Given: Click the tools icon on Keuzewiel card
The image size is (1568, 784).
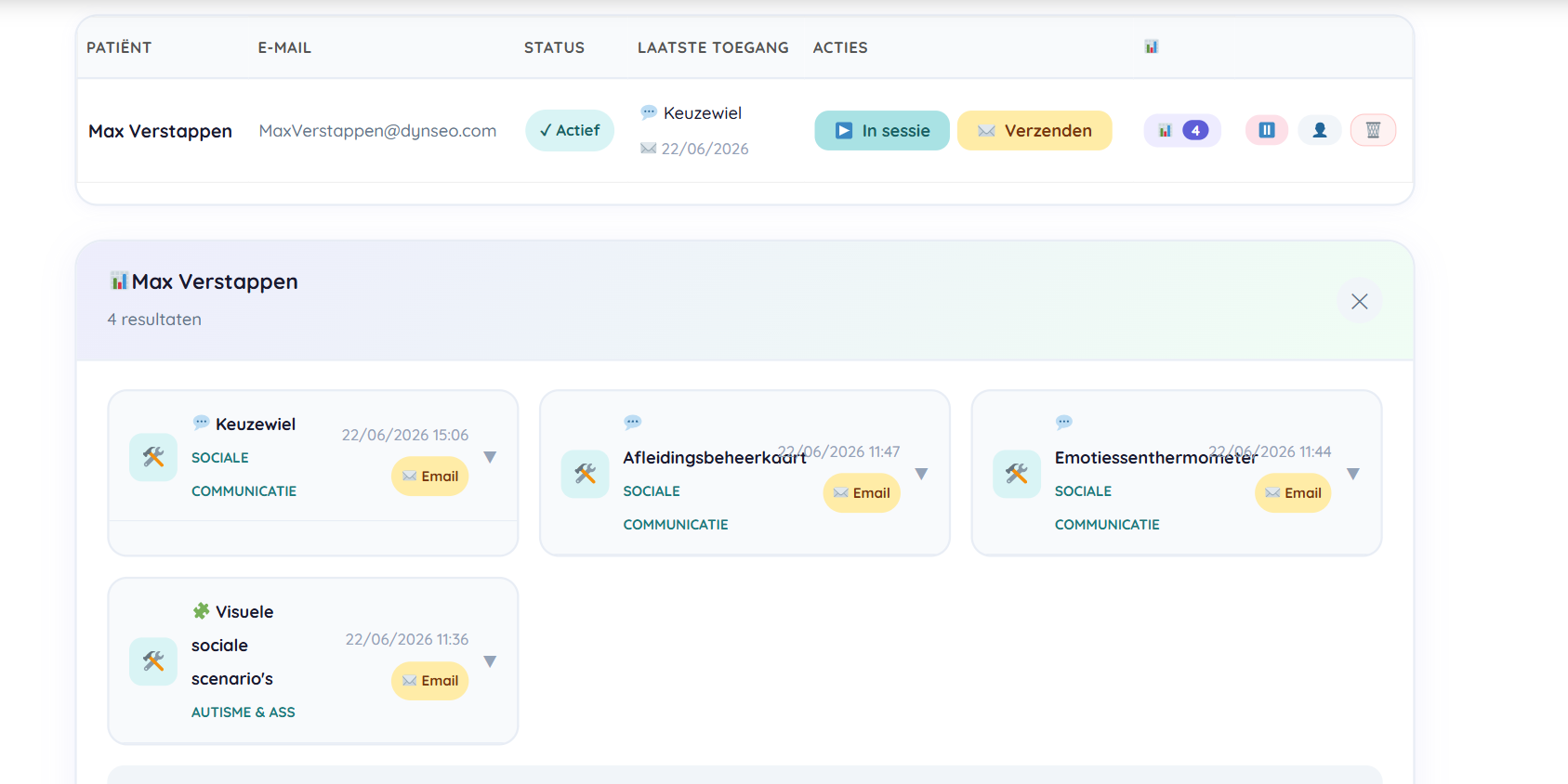Looking at the screenshot, I should click(x=153, y=457).
